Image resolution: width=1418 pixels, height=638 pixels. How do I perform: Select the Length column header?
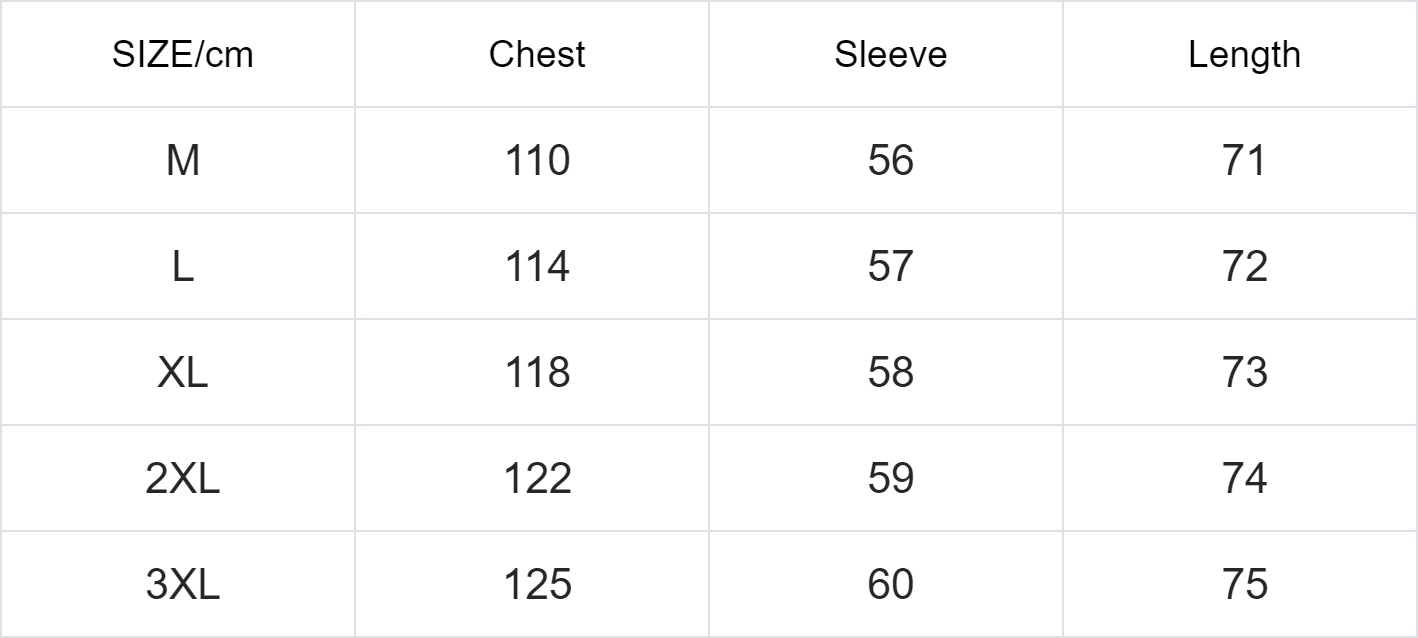point(1244,54)
